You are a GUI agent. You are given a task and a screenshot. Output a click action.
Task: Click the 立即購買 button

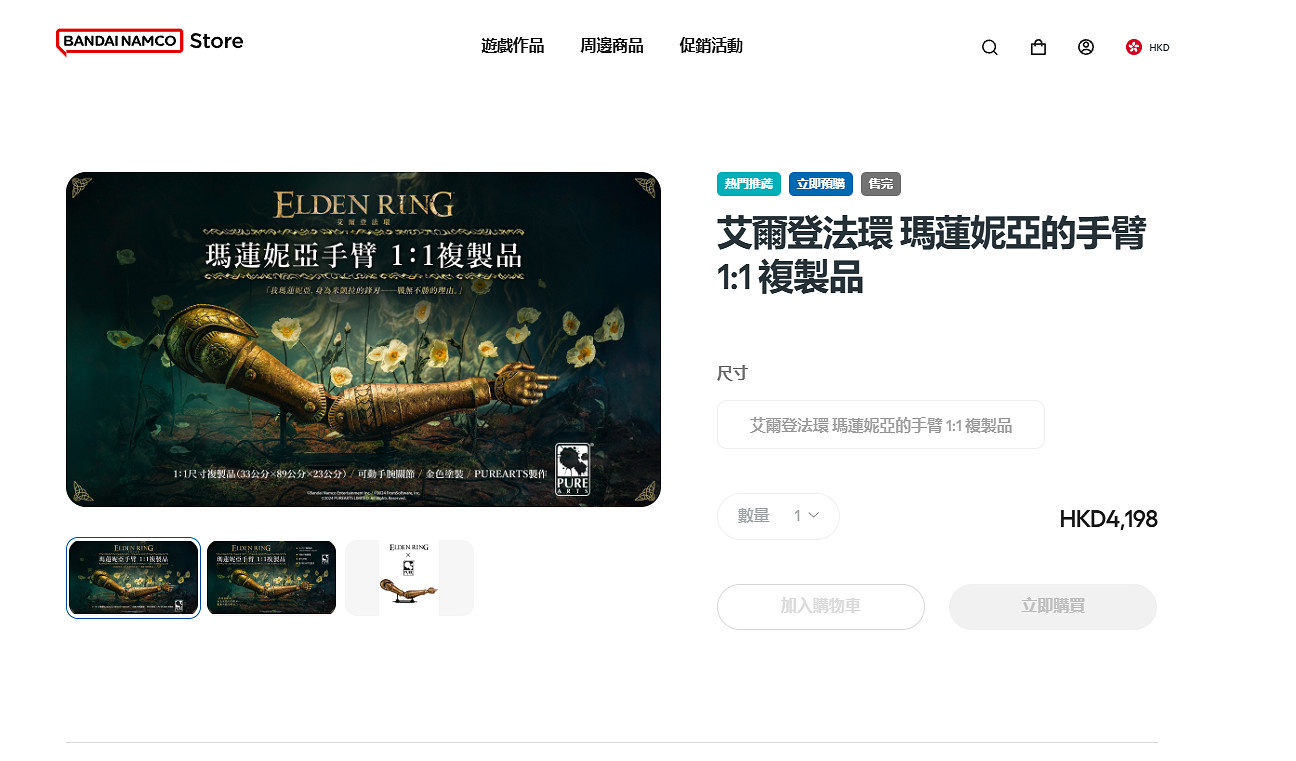(x=1053, y=607)
